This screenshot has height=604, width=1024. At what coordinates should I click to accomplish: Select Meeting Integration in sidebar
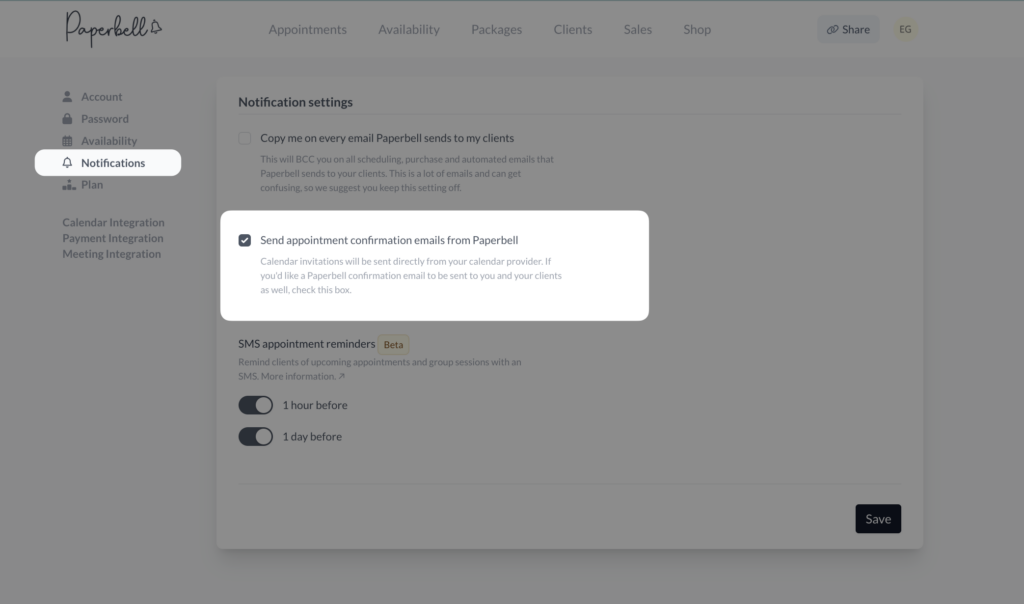click(111, 254)
